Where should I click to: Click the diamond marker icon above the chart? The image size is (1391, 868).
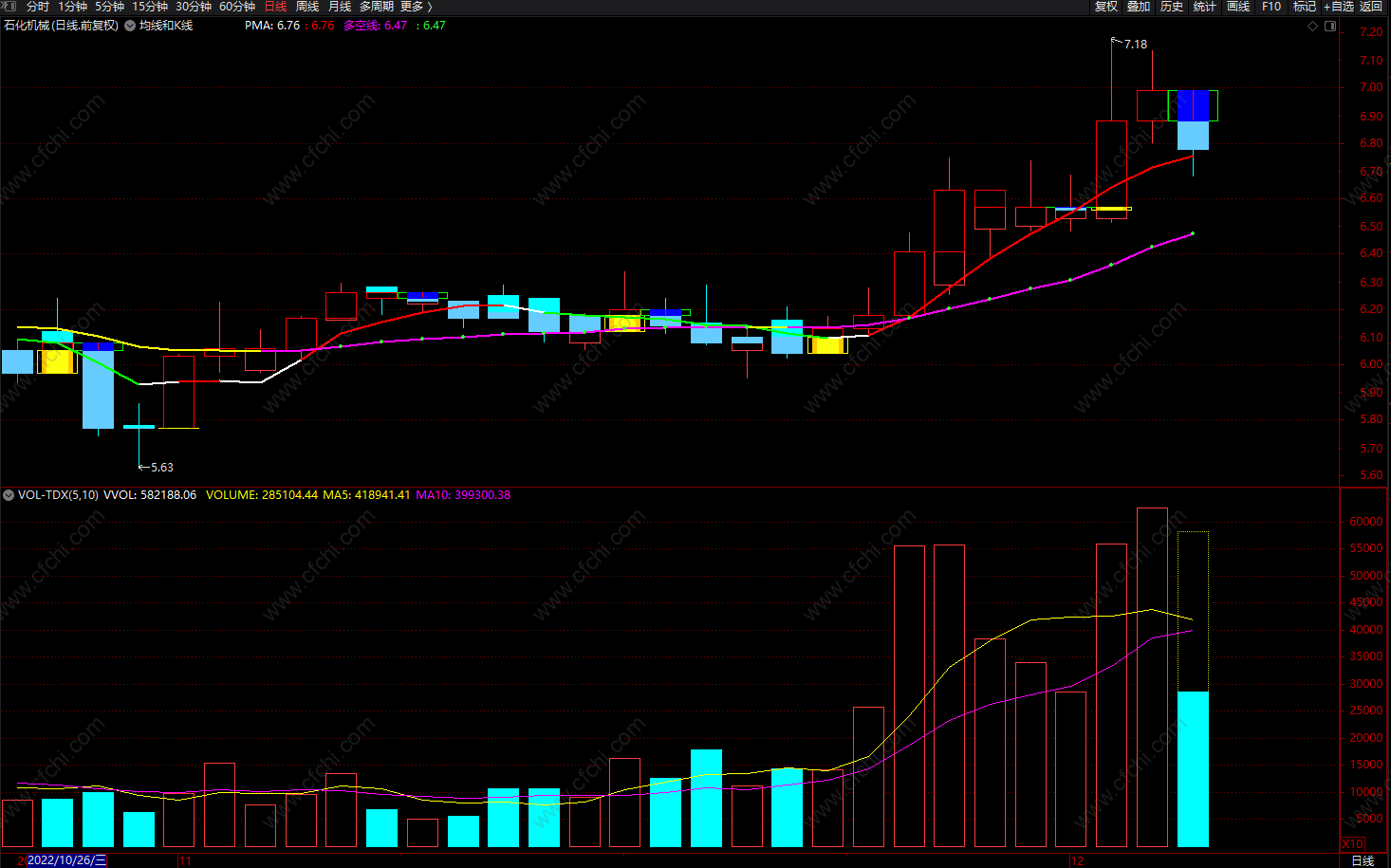(1313, 27)
